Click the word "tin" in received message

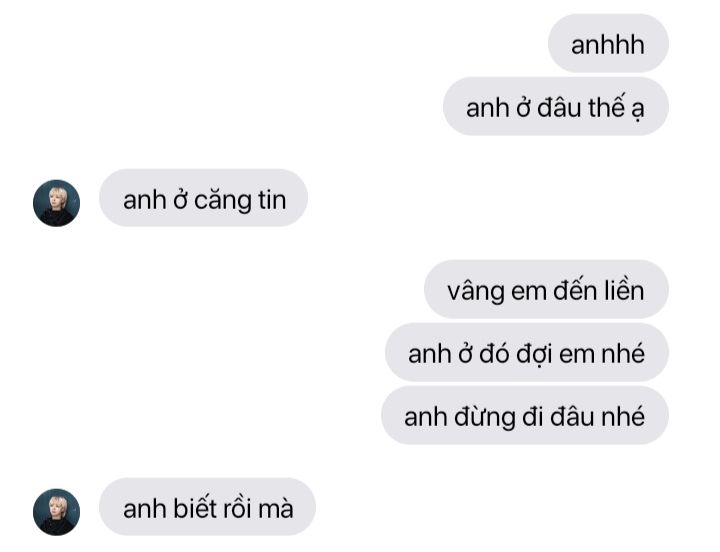[272, 200]
